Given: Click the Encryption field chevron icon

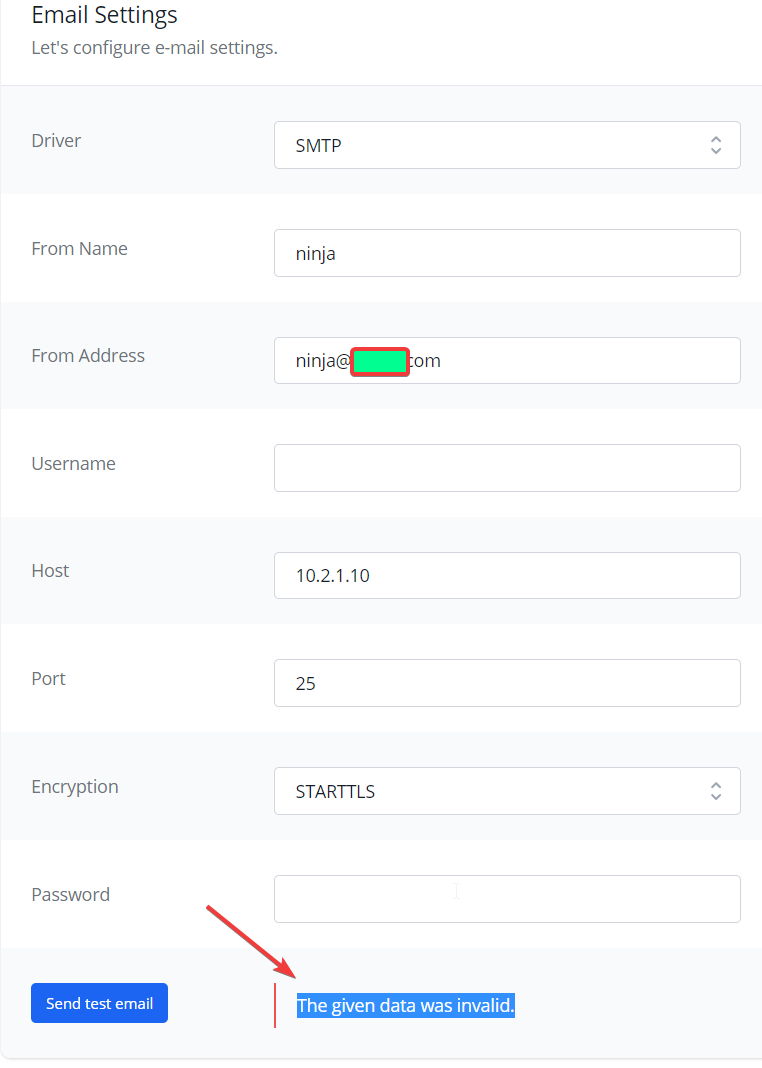Looking at the screenshot, I should tap(716, 790).
